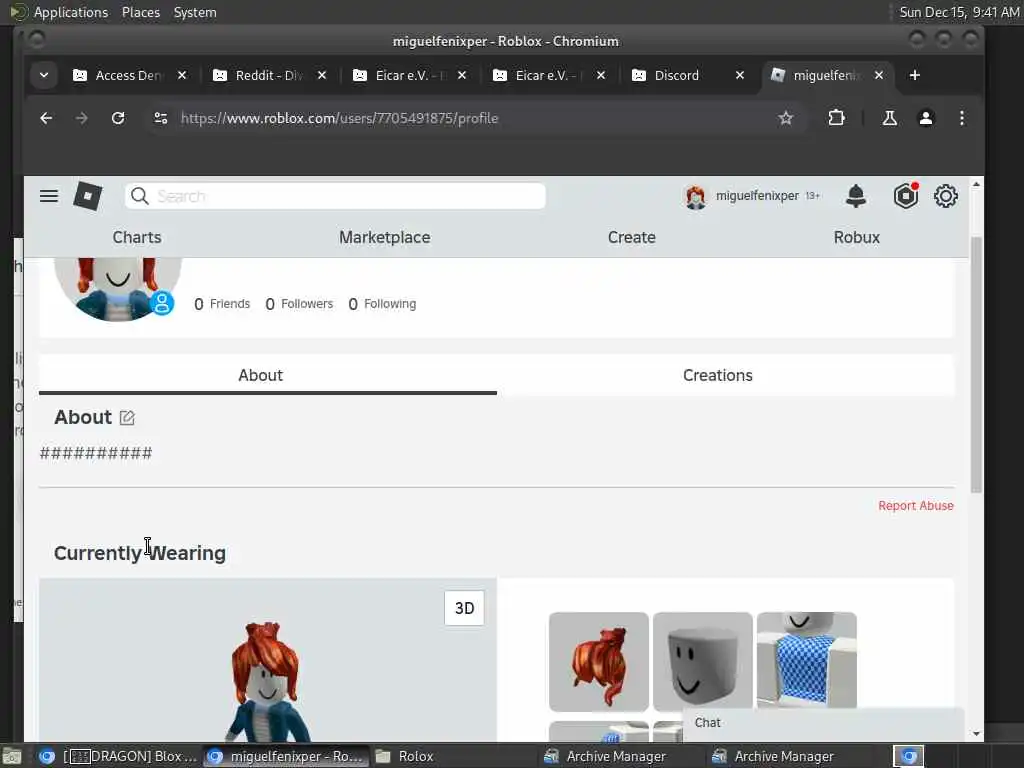Close the Access Denied tab
This screenshot has height=768, width=1024.
(x=182, y=76)
